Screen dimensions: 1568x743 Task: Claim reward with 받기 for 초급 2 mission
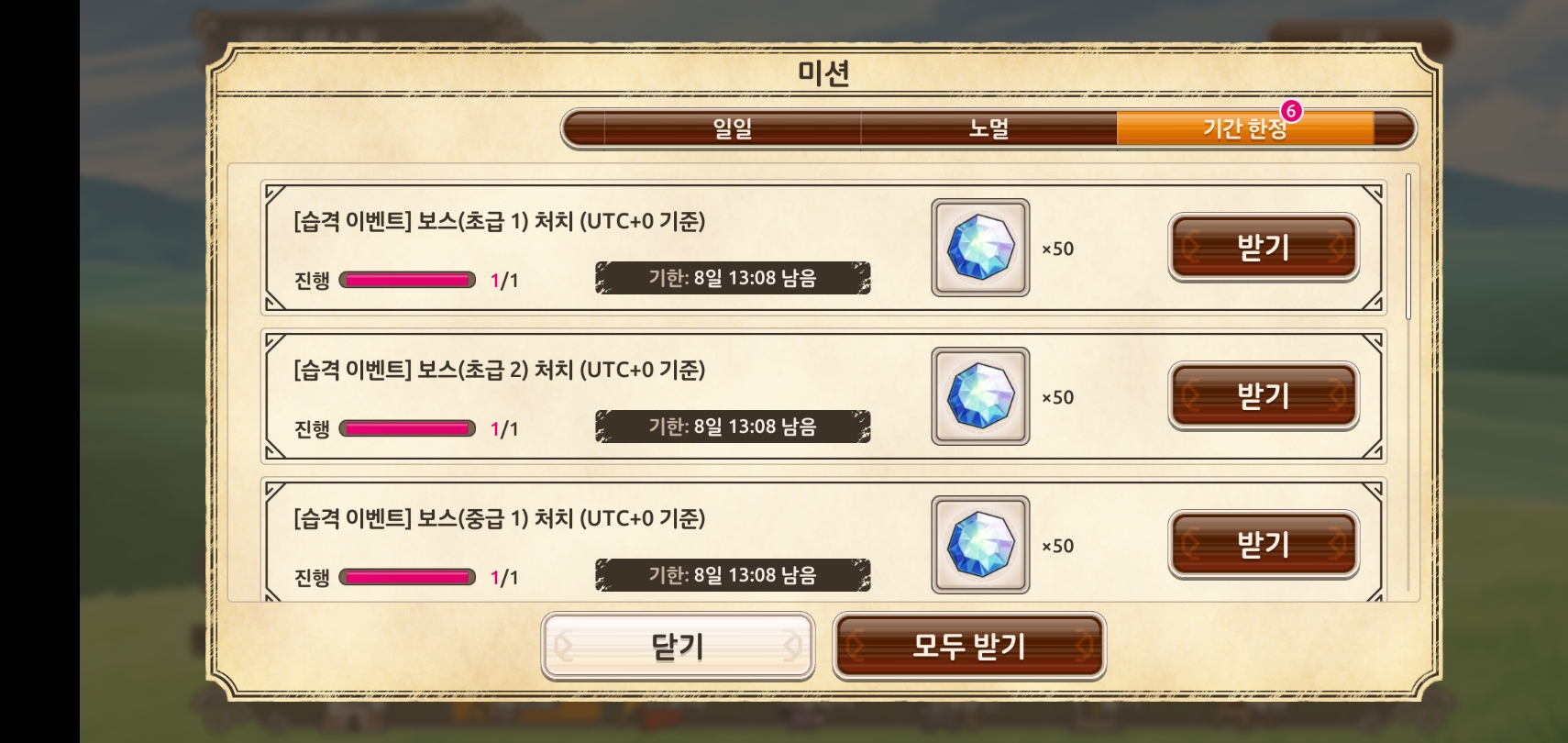coord(1264,396)
